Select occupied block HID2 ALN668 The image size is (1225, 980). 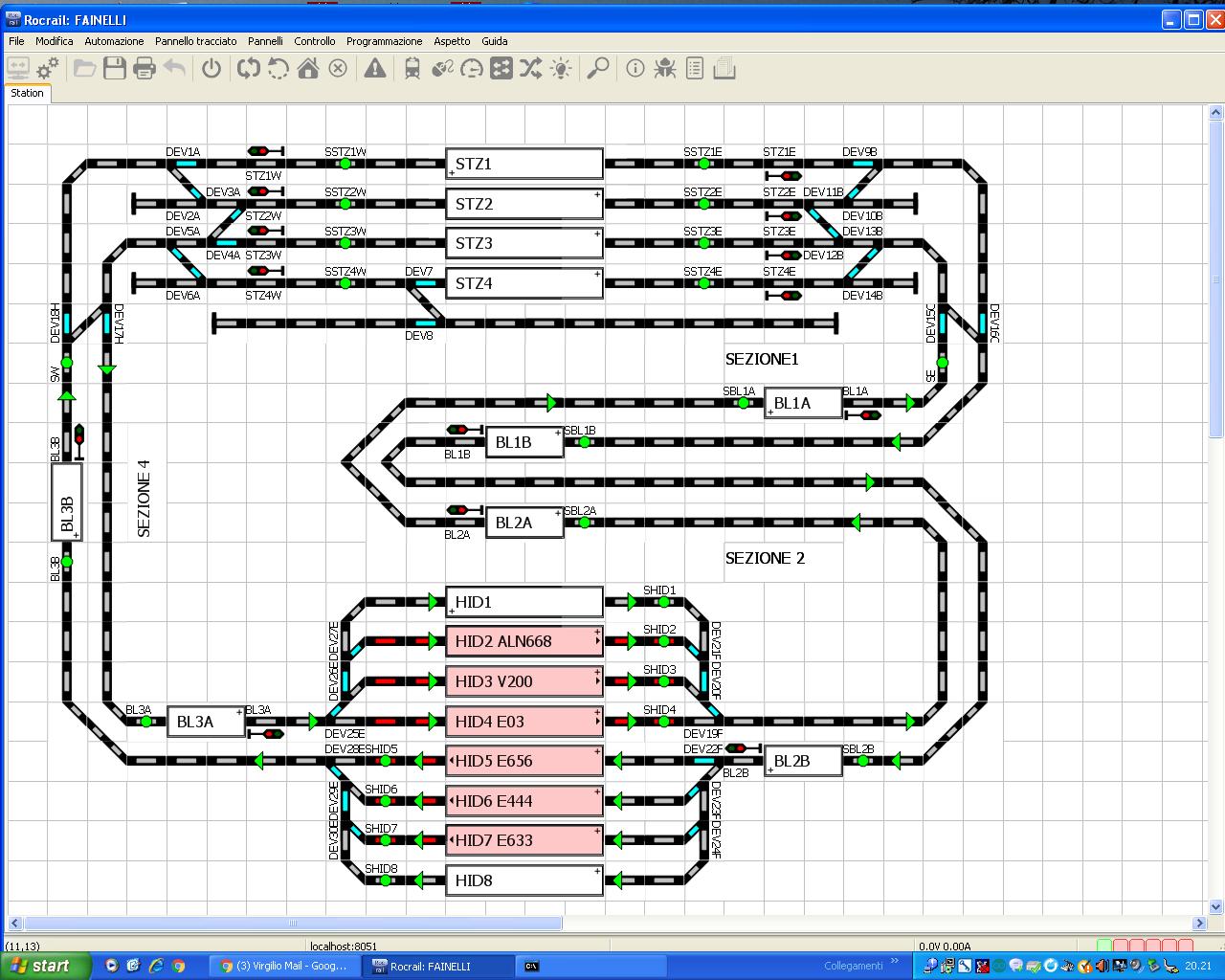[524, 641]
